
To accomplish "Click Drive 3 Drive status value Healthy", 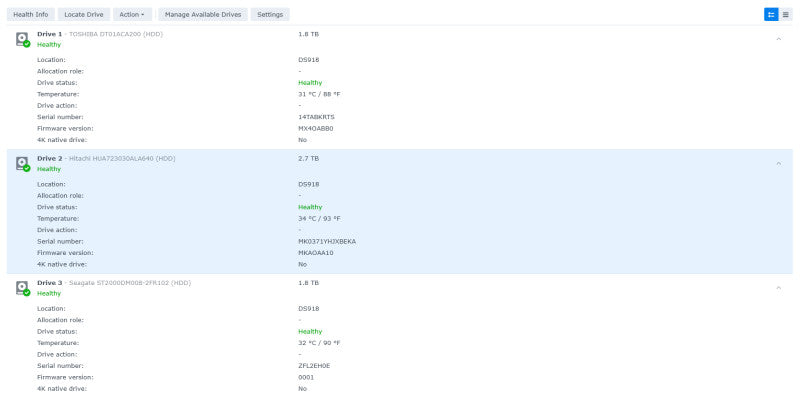I will coord(310,332).
